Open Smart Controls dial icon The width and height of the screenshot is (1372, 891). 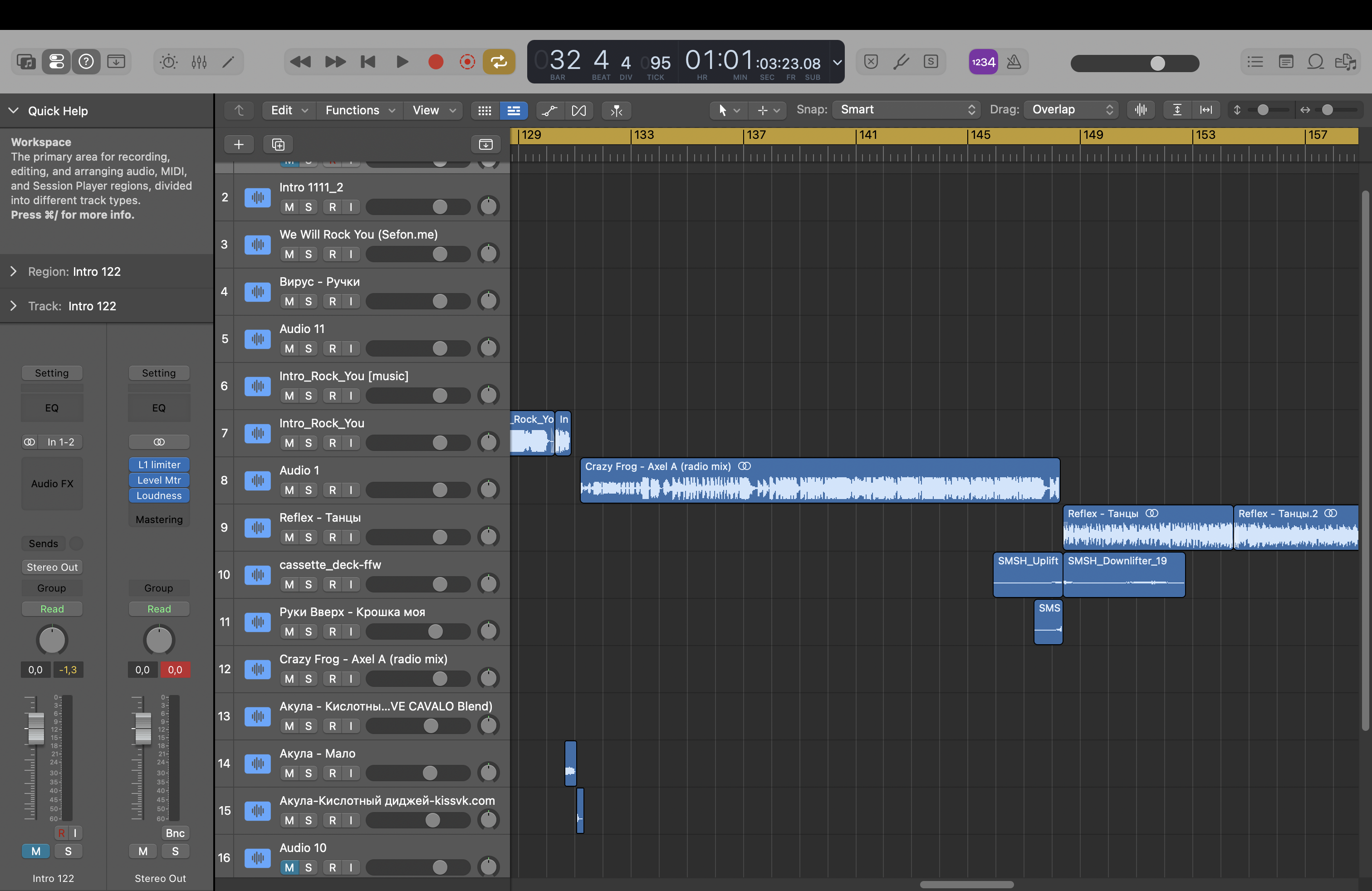tap(169, 62)
